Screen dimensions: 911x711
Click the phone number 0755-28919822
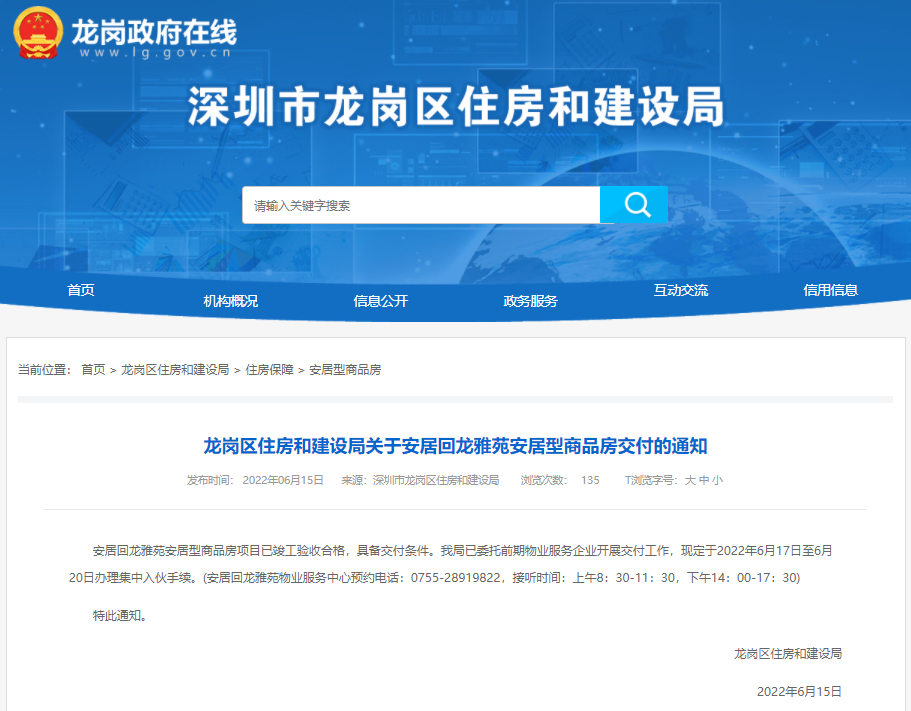[x=456, y=577]
